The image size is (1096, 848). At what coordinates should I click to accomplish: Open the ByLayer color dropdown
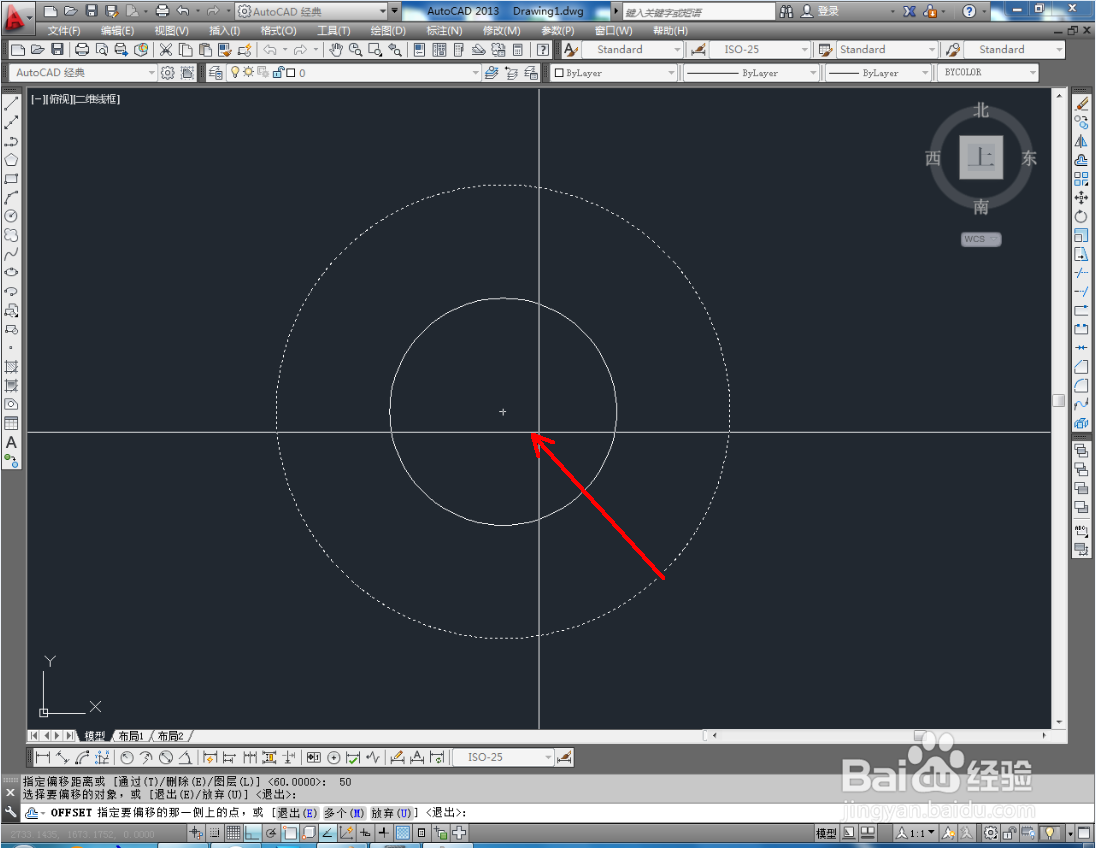click(x=615, y=73)
